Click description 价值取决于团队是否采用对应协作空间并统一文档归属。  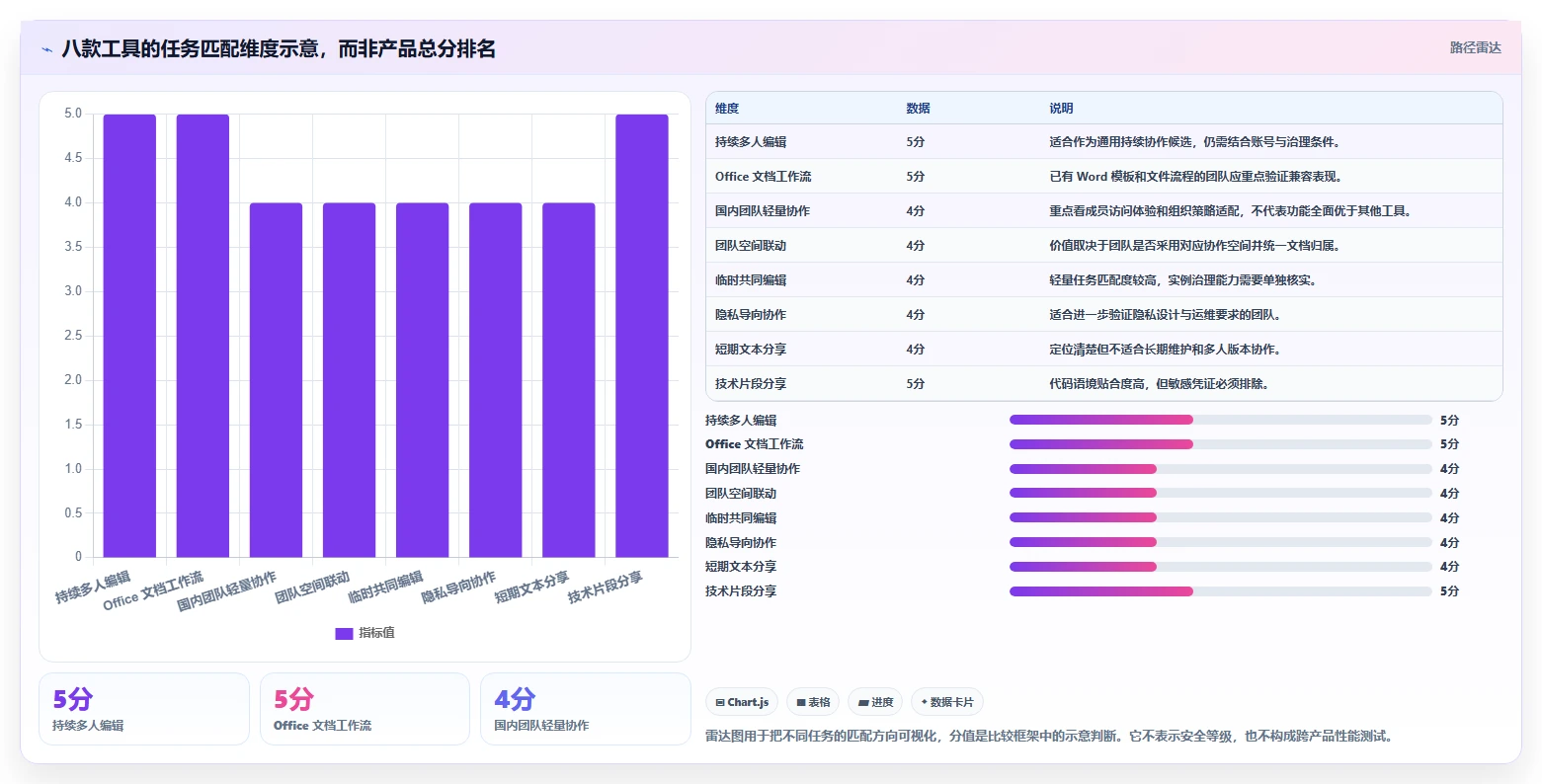[1194, 246]
